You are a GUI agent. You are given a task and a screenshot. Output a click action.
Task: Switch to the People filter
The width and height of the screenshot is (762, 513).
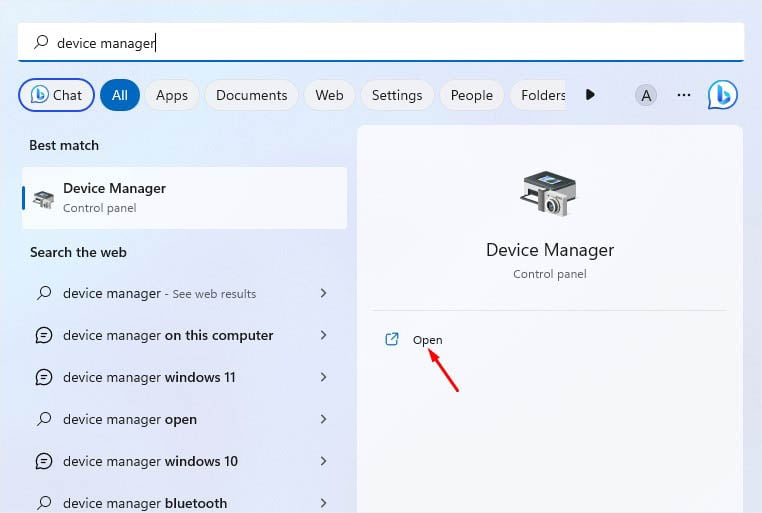471,95
